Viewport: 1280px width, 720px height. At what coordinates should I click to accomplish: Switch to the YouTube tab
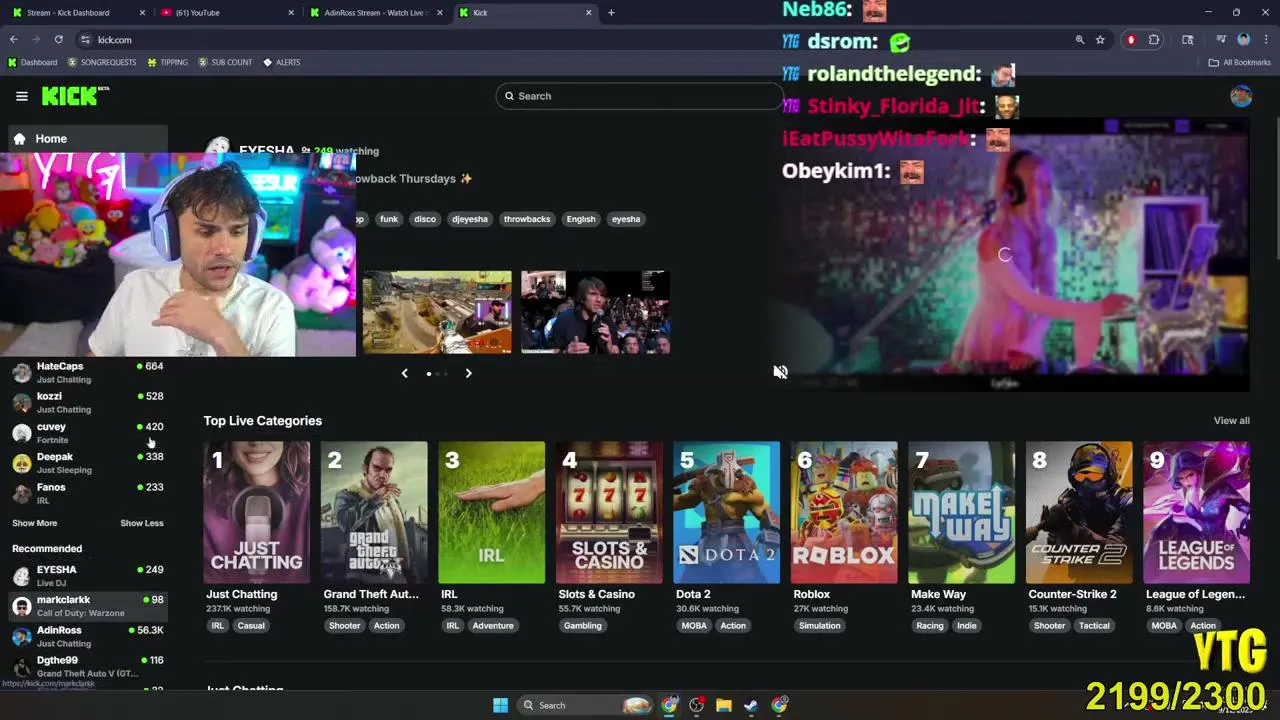225,13
